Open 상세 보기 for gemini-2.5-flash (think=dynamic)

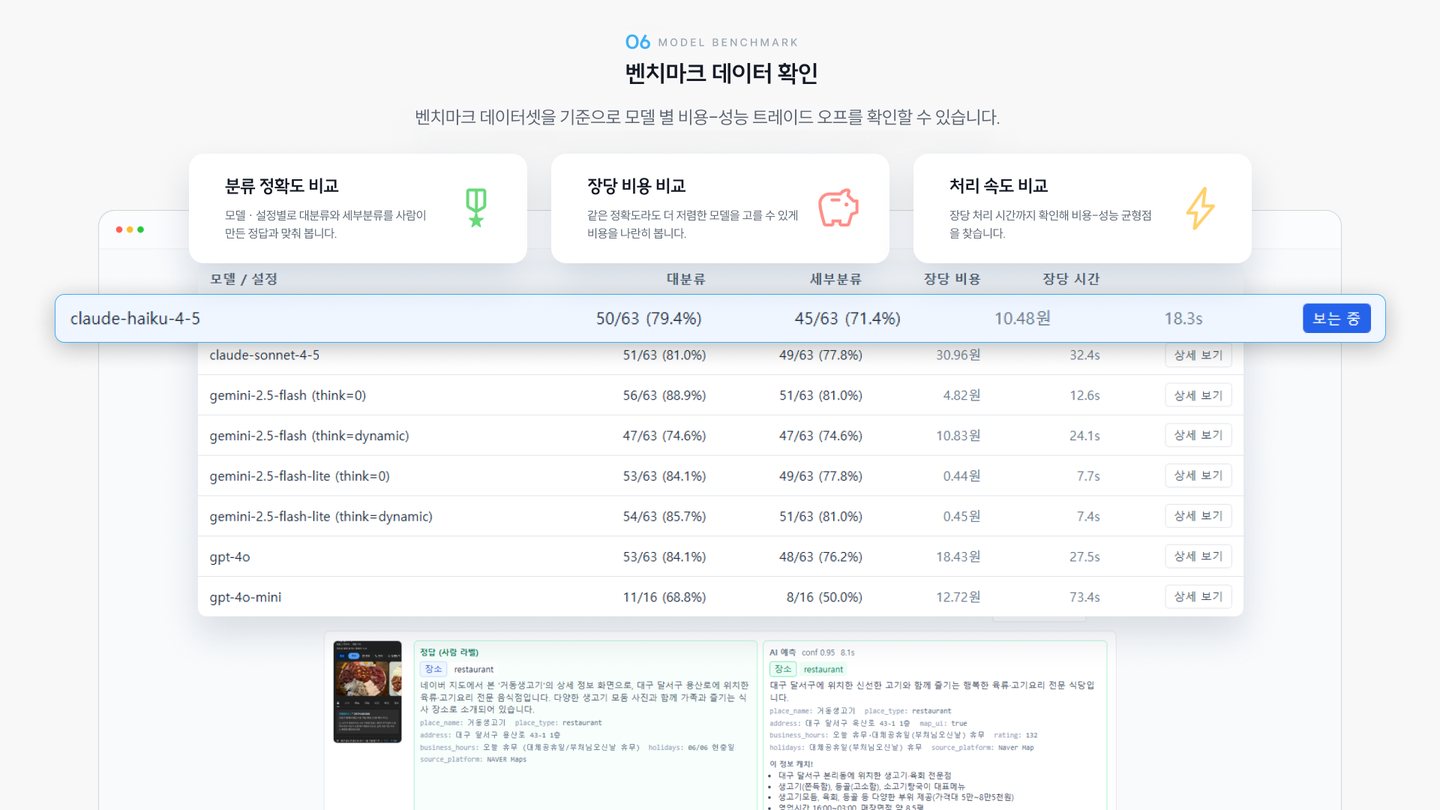click(x=1198, y=435)
